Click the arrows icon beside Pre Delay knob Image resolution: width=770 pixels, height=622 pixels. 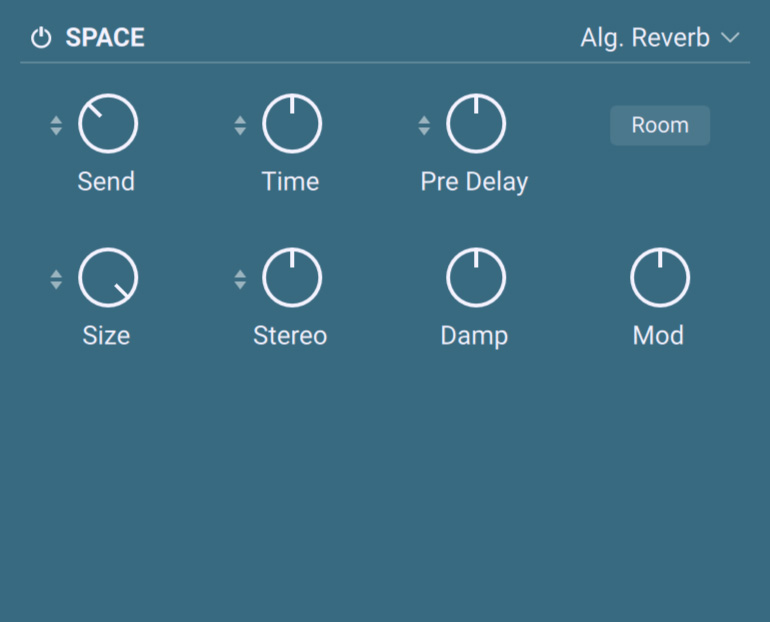(x=424, y=126)
